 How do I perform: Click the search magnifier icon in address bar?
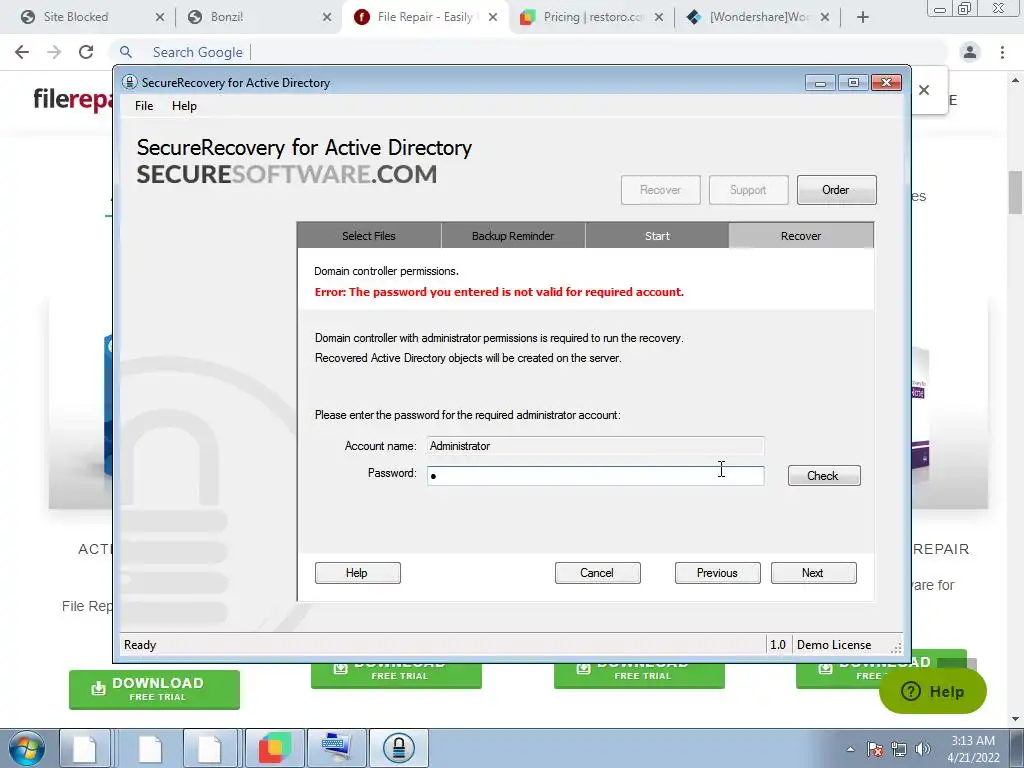coord(126,52)
